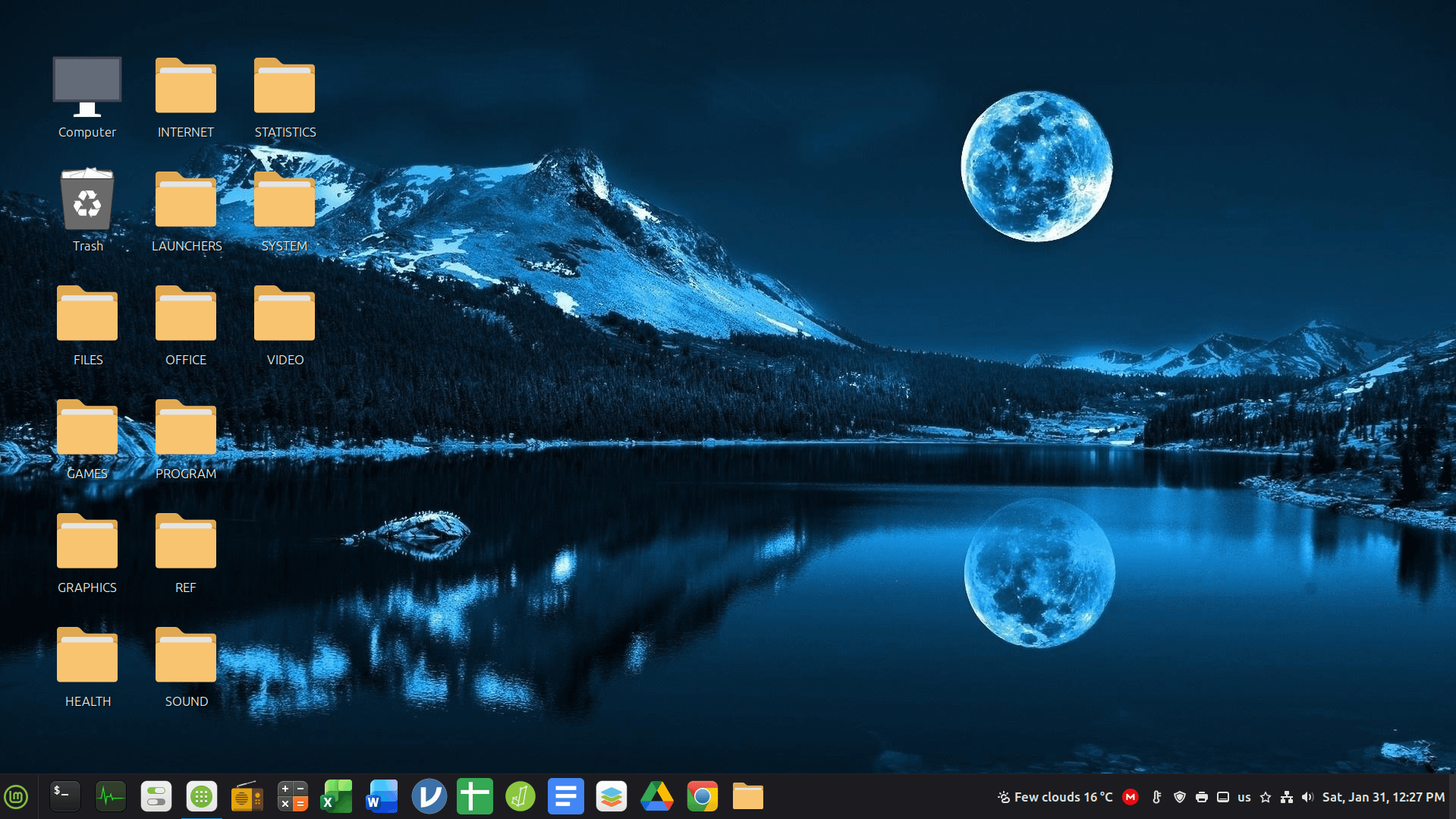1456x819 pixels.
Task: Launch Microsoft Word
Action: click(x=381, y=796)
